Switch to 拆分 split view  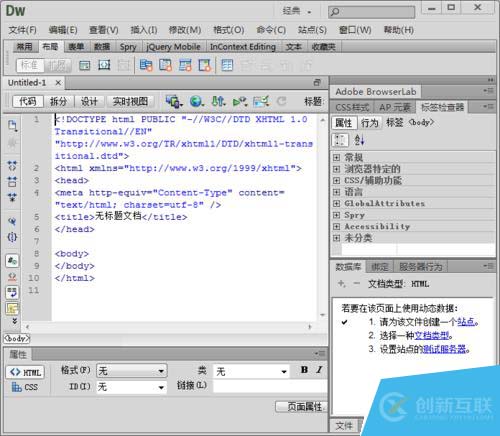click(x=59, y=101)
